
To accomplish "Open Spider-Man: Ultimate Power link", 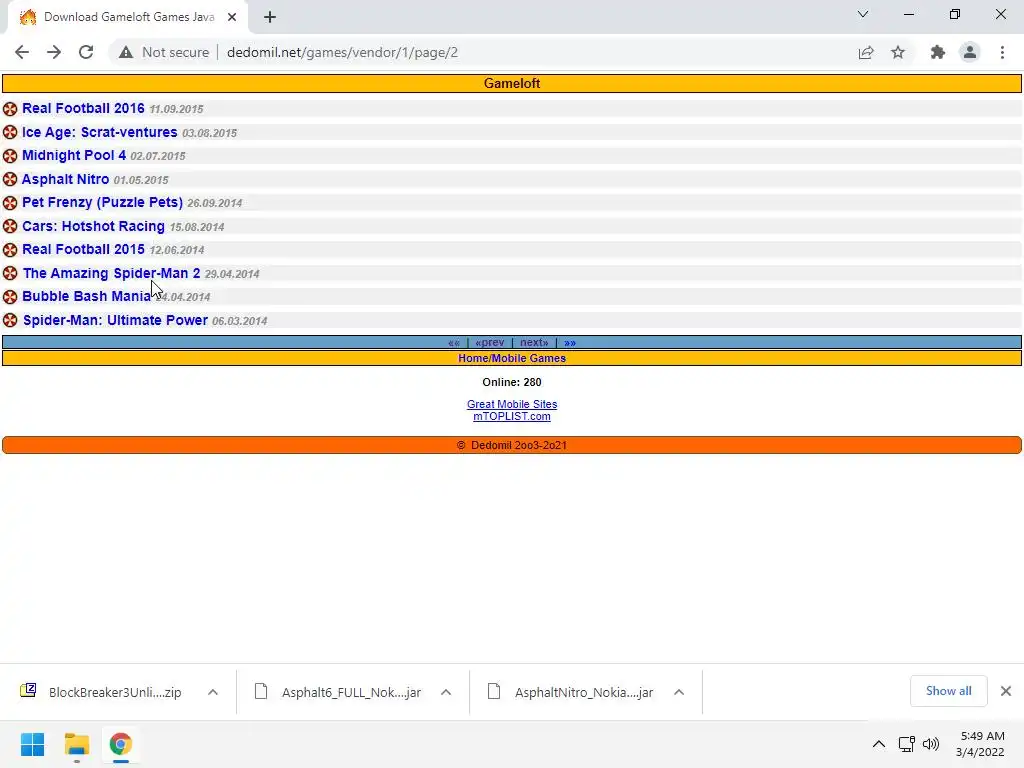I will point(115,320).
